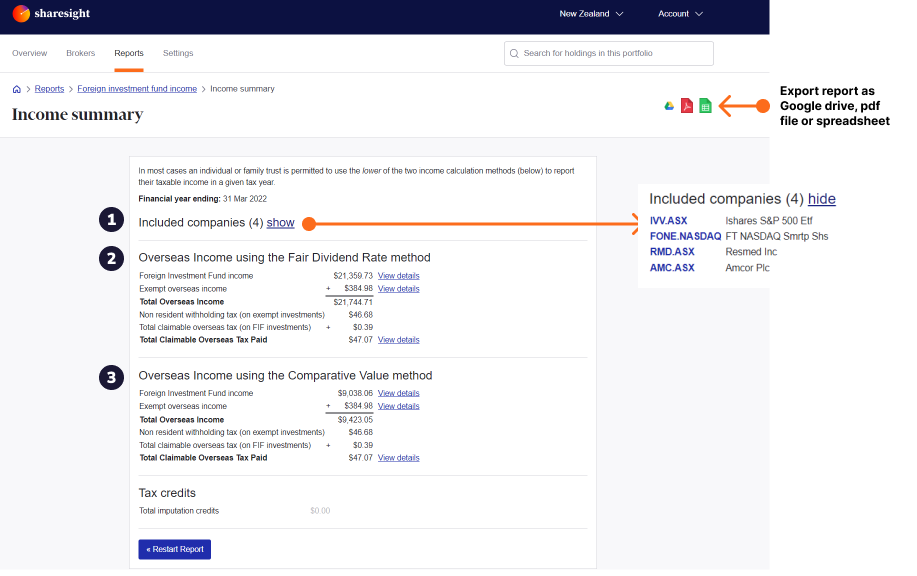Image resolution: width=917 pixels, height=576 pixels.
Task: Export the report to Google Drive
Action: [669, 104]
